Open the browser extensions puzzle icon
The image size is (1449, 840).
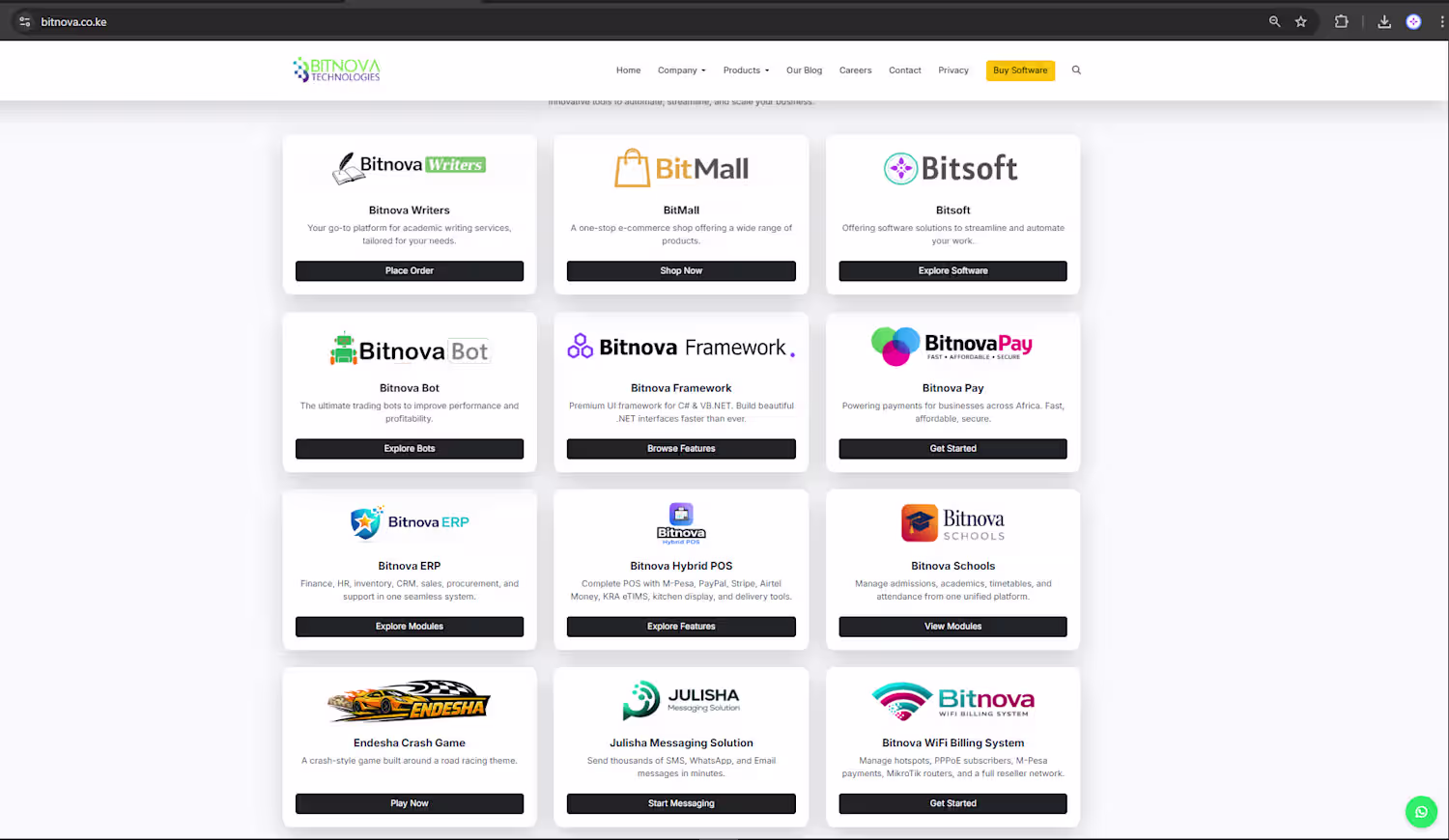[1341, 21]
